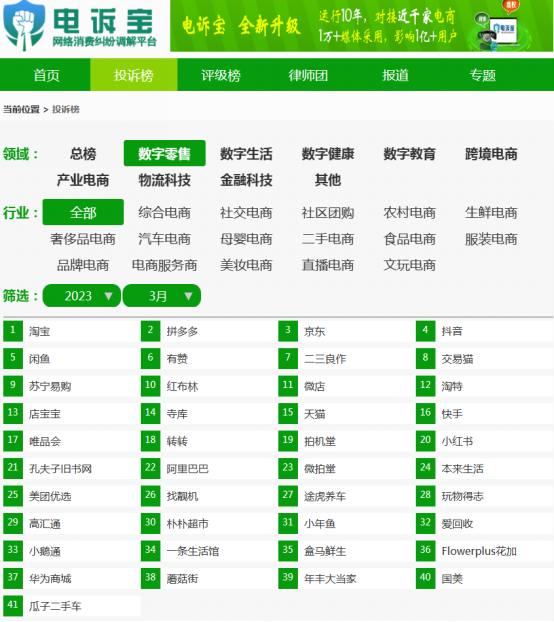
Task: Open rank 16 entry 快手
Action: [x=452, y=414]
